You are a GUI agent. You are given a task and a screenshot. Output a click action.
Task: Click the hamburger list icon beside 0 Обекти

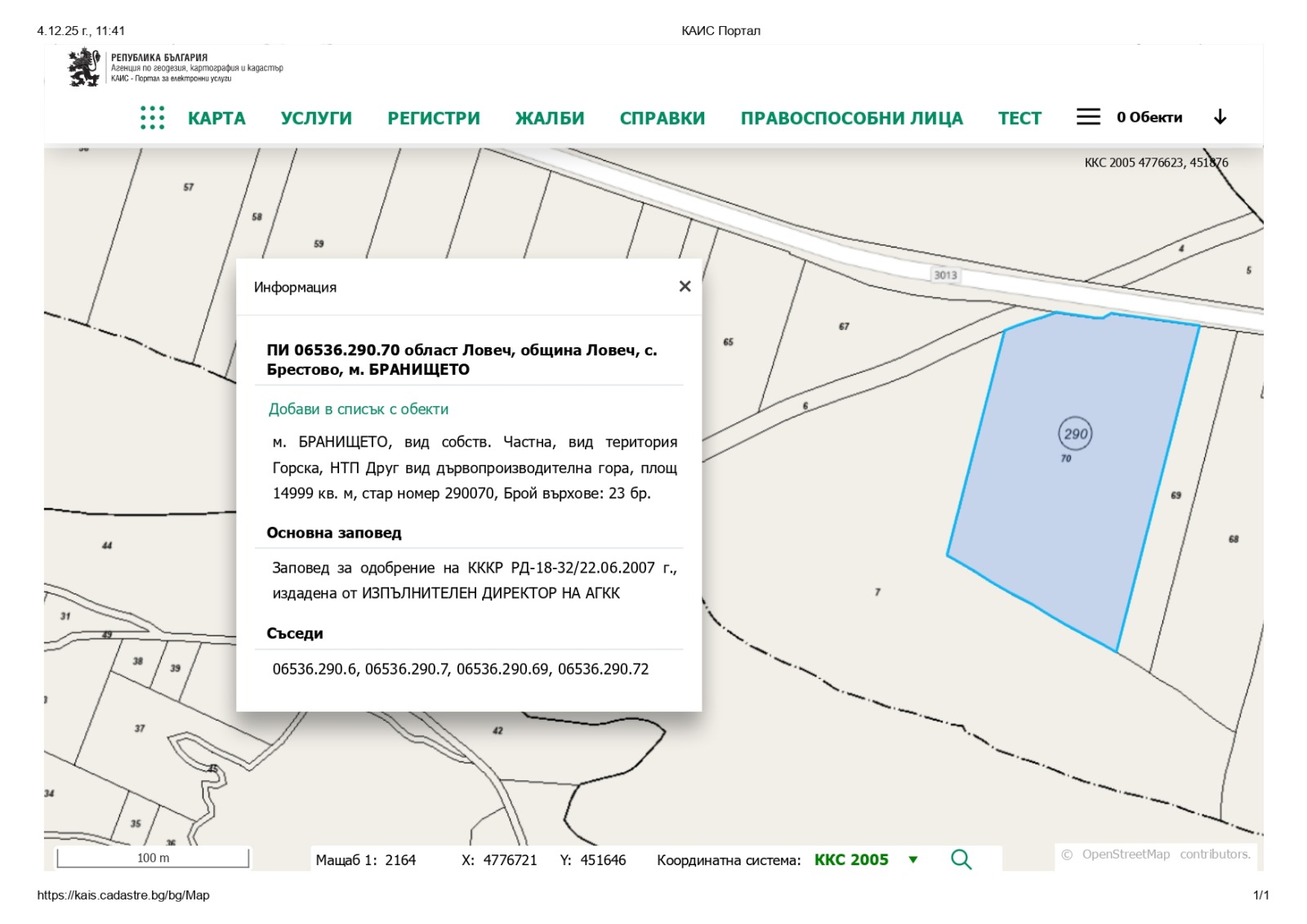(1087, 117)
